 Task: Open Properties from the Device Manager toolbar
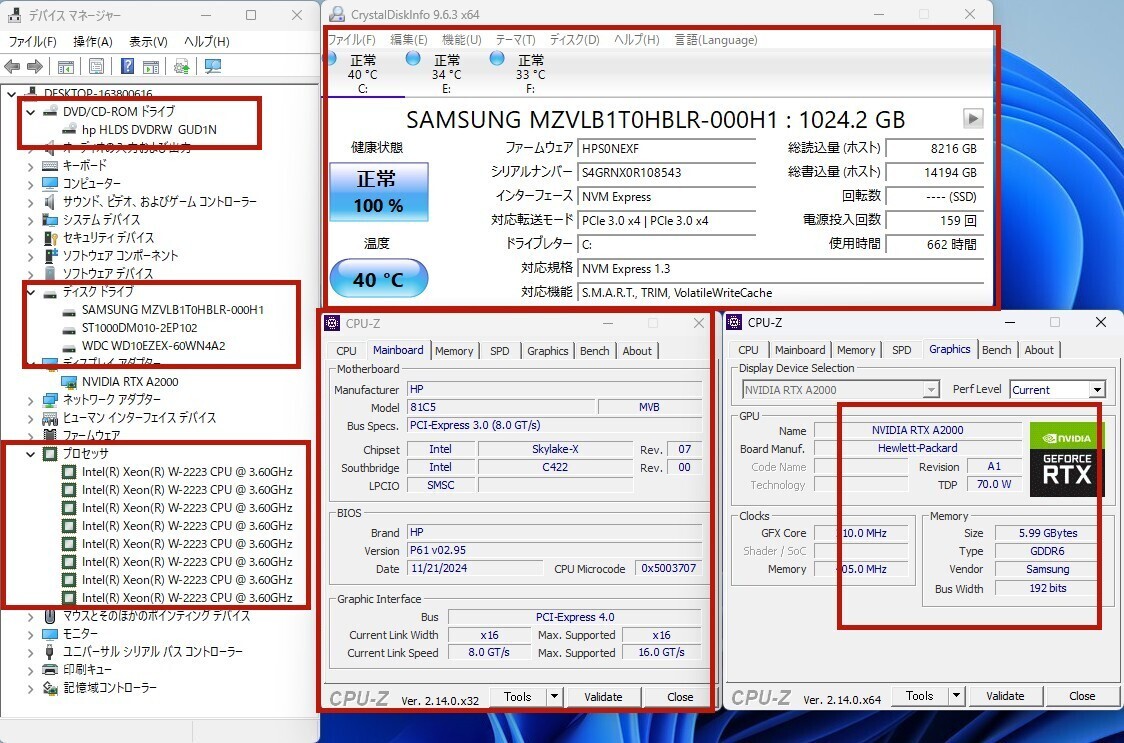tap(96, 67)
